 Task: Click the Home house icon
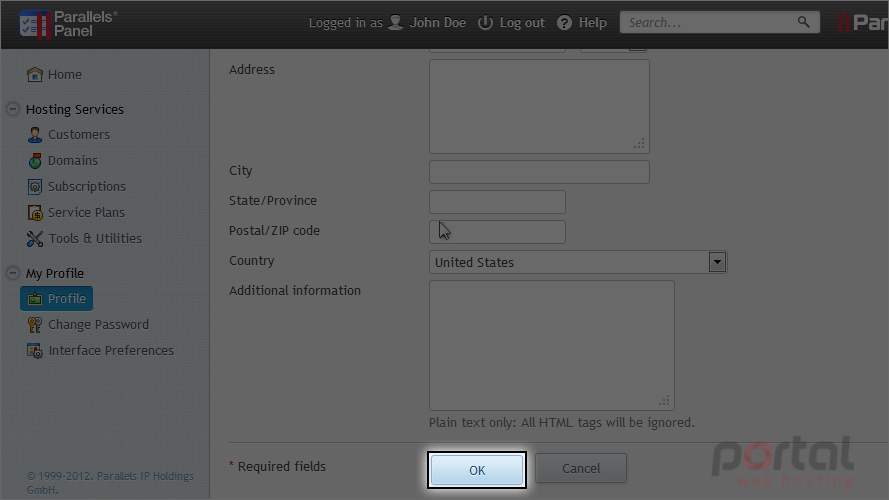[35, 74]
